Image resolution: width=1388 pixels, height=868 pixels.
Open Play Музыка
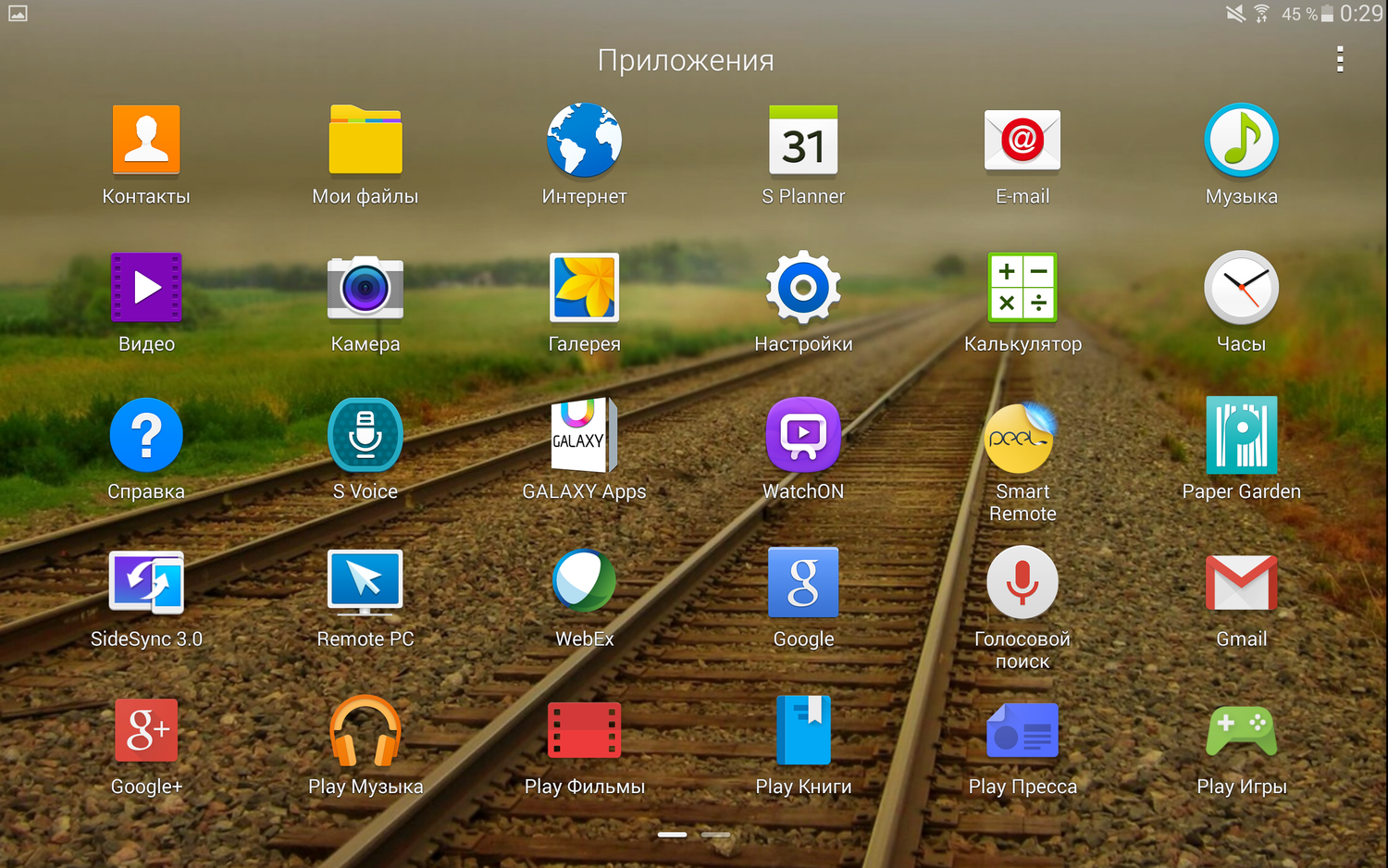tap(366, 730)
